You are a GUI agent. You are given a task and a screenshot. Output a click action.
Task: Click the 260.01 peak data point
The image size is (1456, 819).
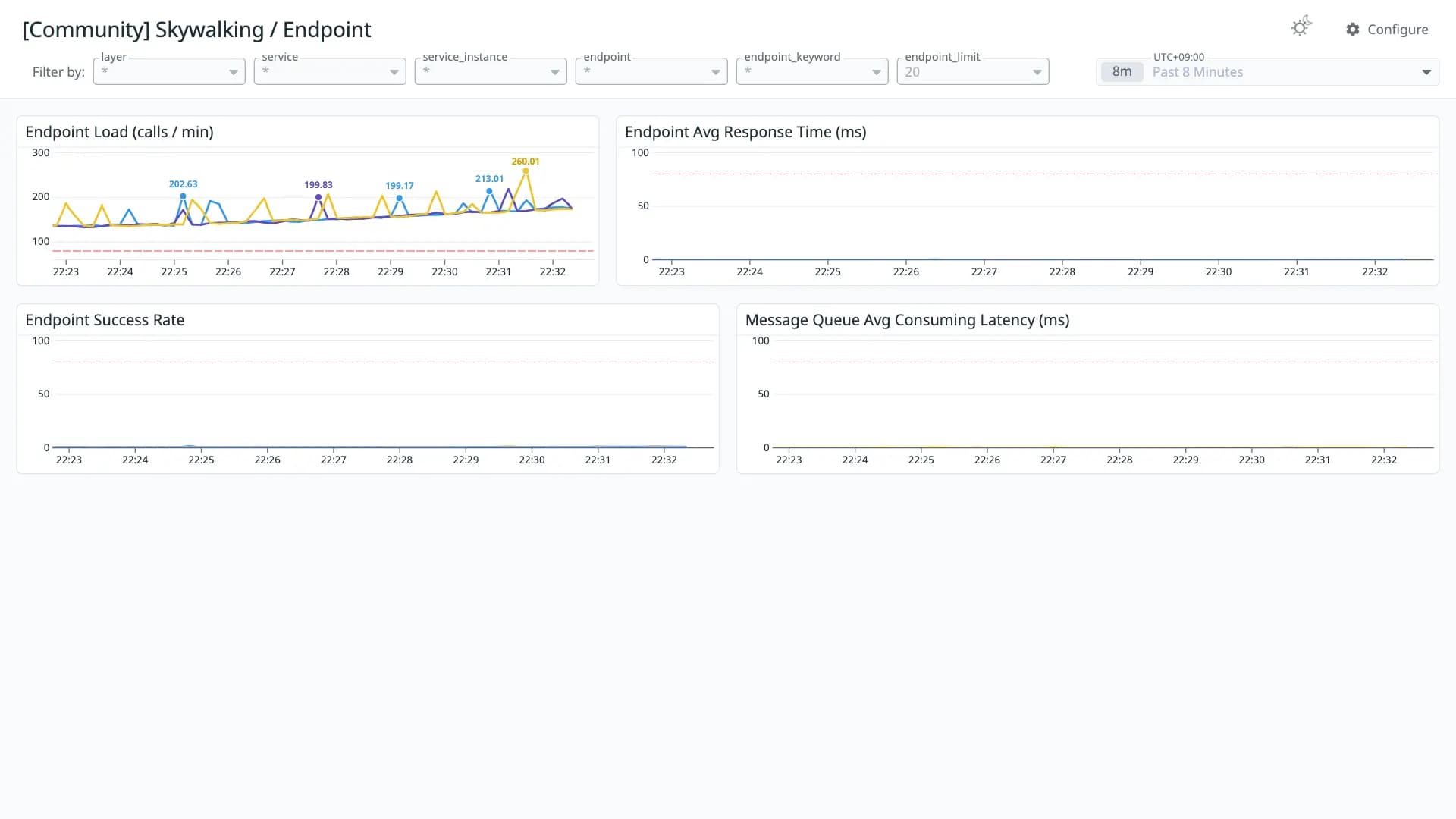pos(526,171)
